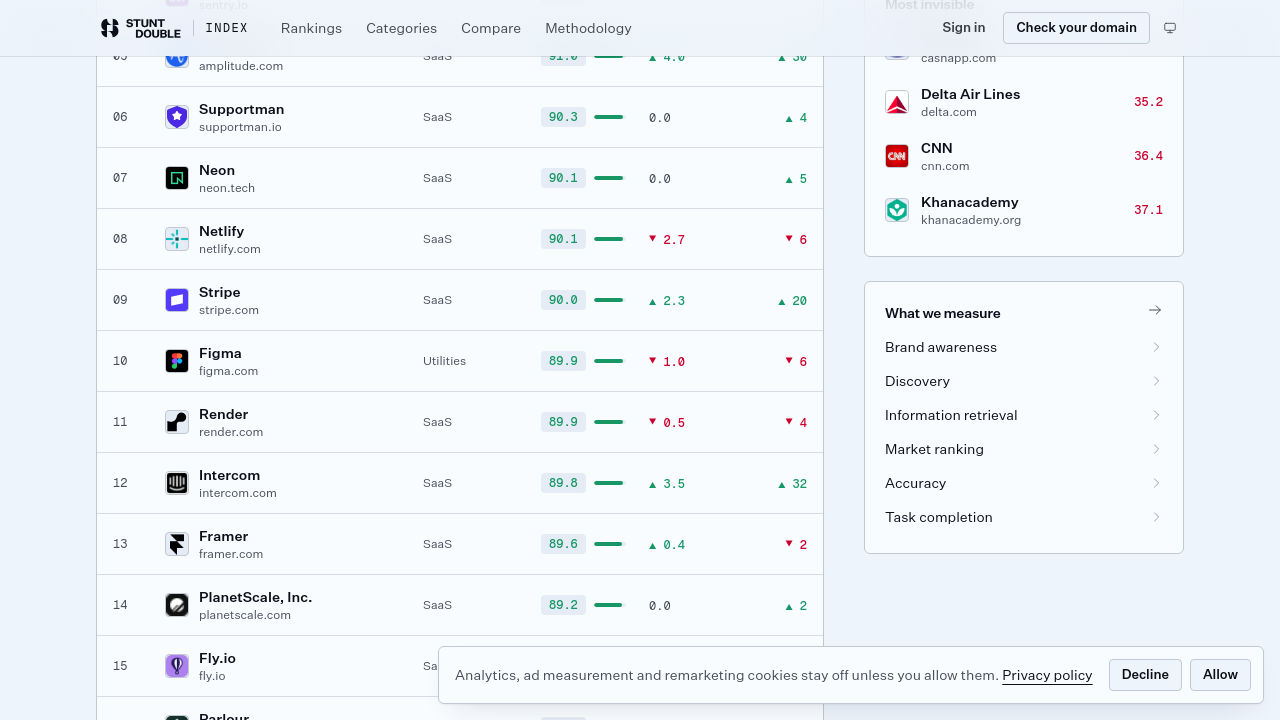Click the INDEX wordmark text
The height and width of the screenshot is (720, 1280).
click(227, 28)
